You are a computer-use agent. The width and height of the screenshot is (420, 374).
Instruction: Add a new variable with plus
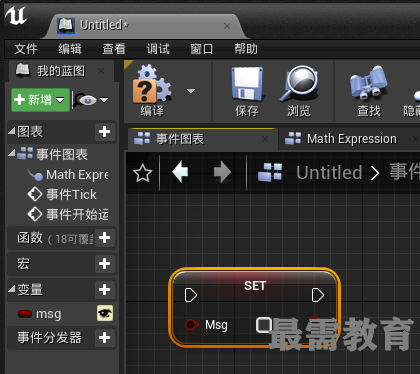point(105,289)
